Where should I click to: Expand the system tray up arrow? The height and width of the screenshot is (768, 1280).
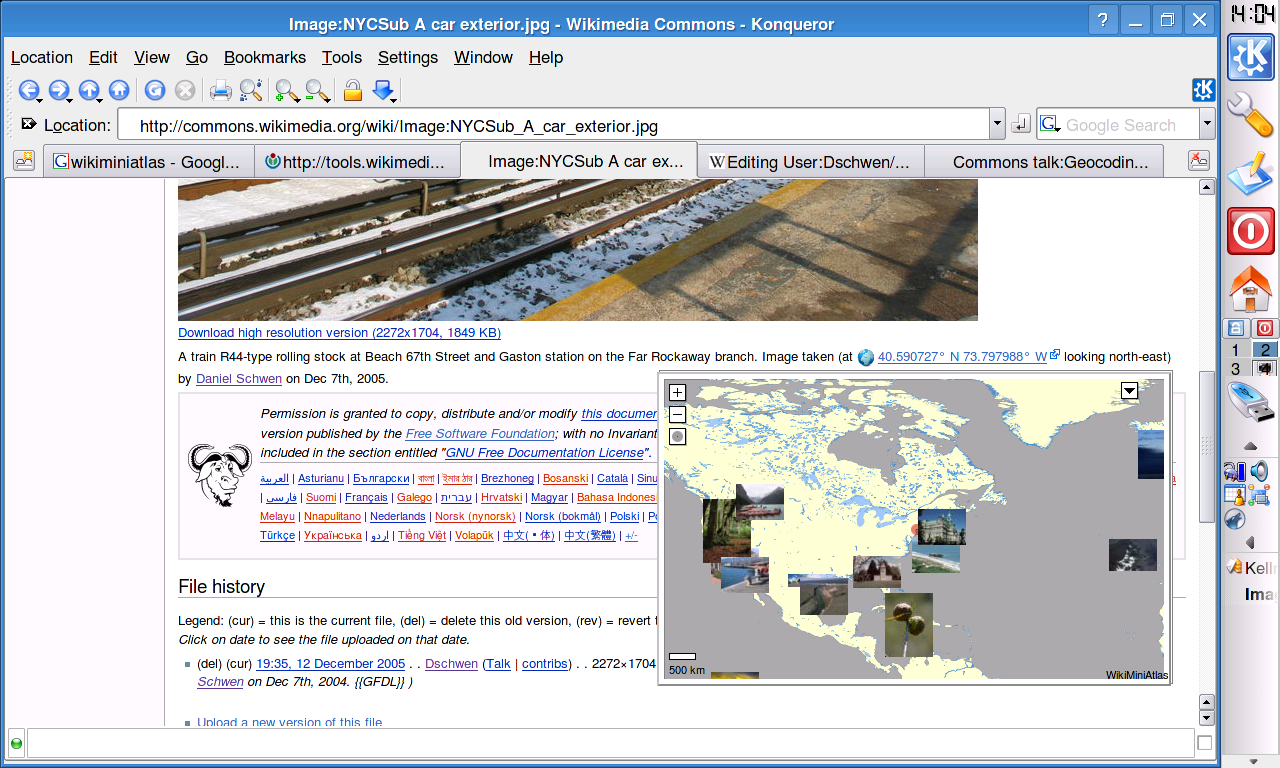click(1250, 446)
